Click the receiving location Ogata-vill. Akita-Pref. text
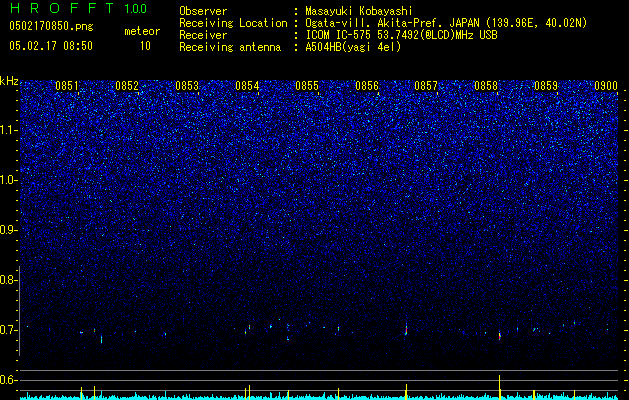This screenshot has height=400, width=629. click(x=377, y=23)
